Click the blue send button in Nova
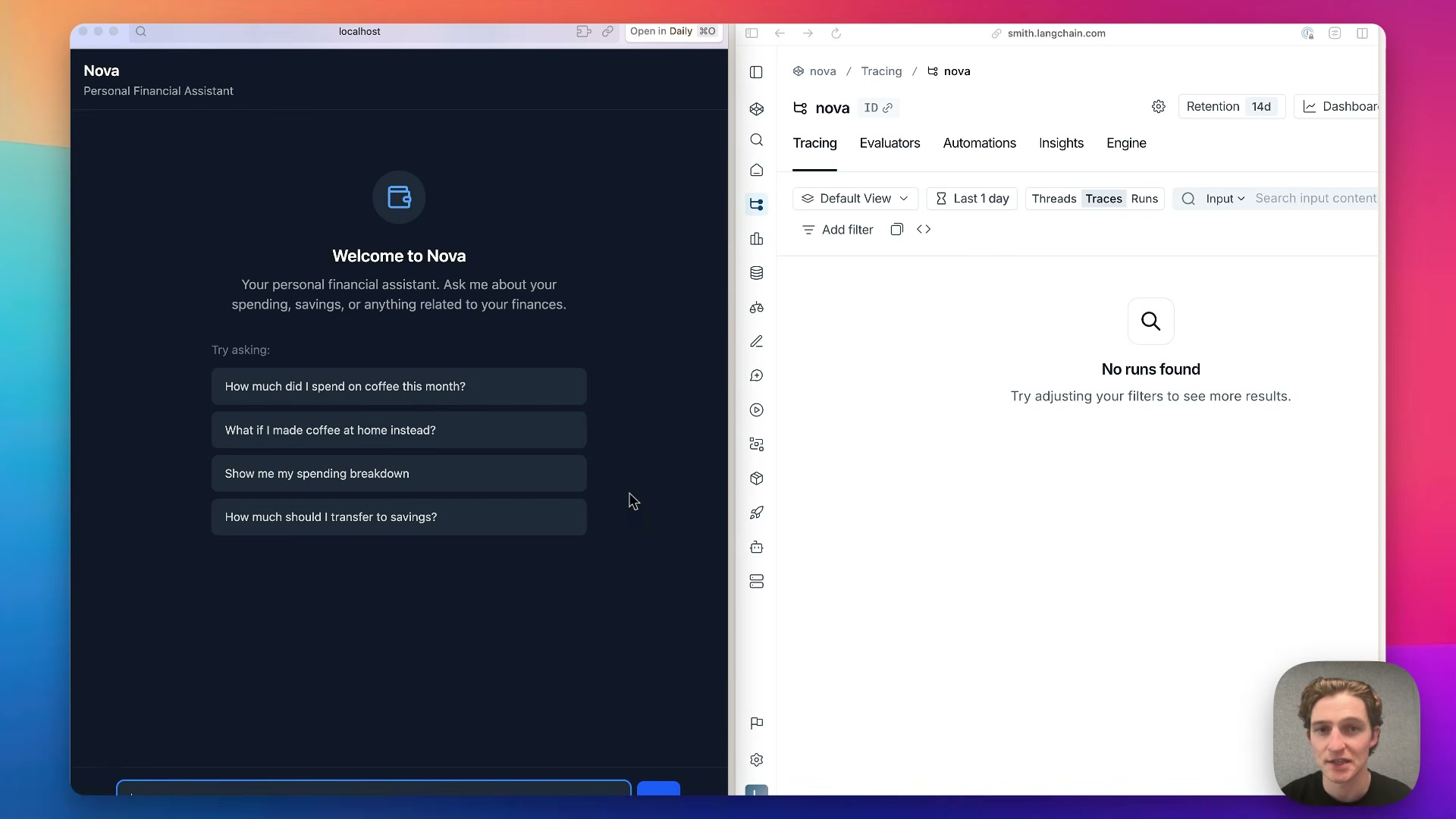 coord(658,789)
